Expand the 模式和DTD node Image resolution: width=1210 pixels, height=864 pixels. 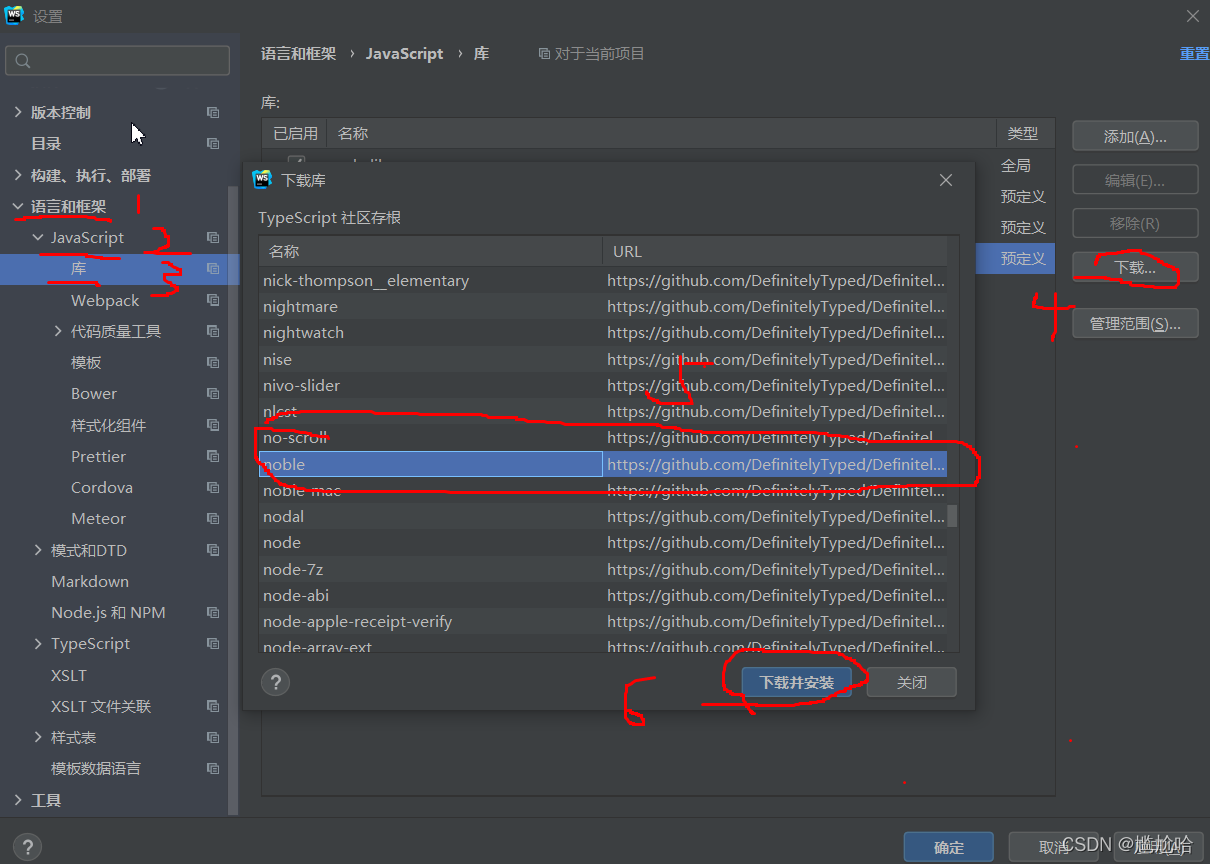point(38,550)
